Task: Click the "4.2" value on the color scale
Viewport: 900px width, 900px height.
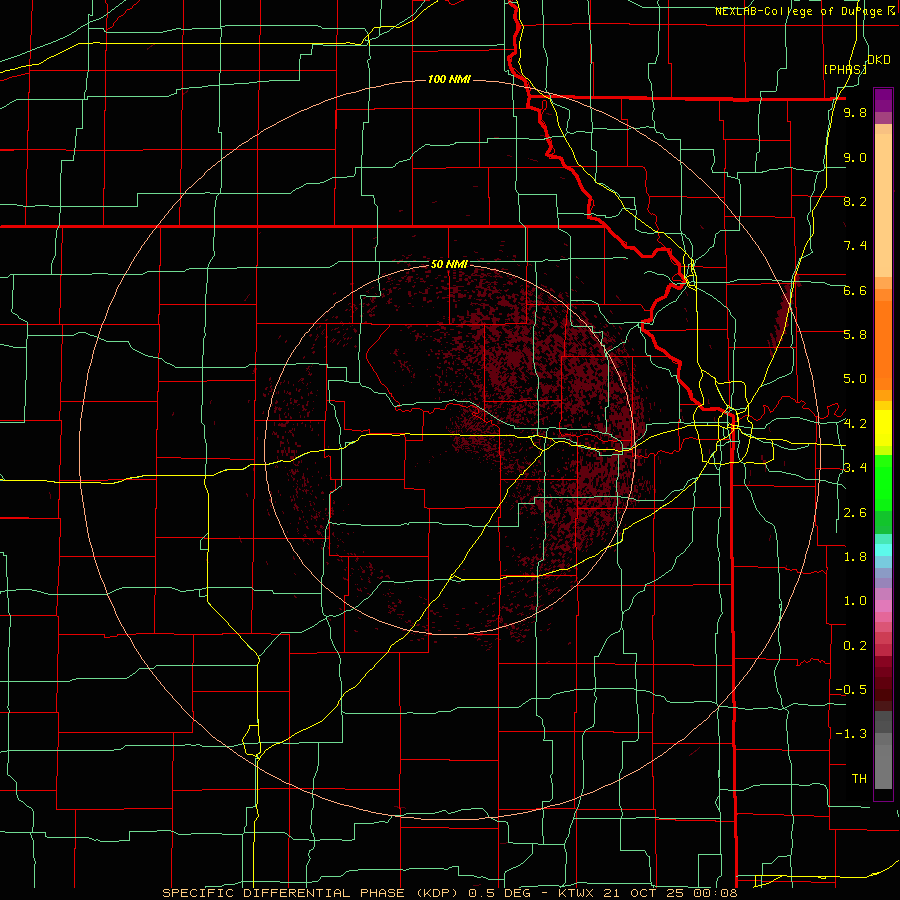Action: point(855,424)
